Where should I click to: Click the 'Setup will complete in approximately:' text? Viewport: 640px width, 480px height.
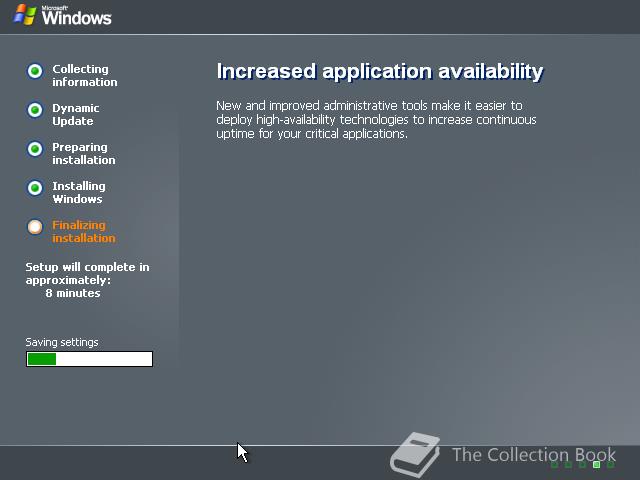tap(87, 273)
